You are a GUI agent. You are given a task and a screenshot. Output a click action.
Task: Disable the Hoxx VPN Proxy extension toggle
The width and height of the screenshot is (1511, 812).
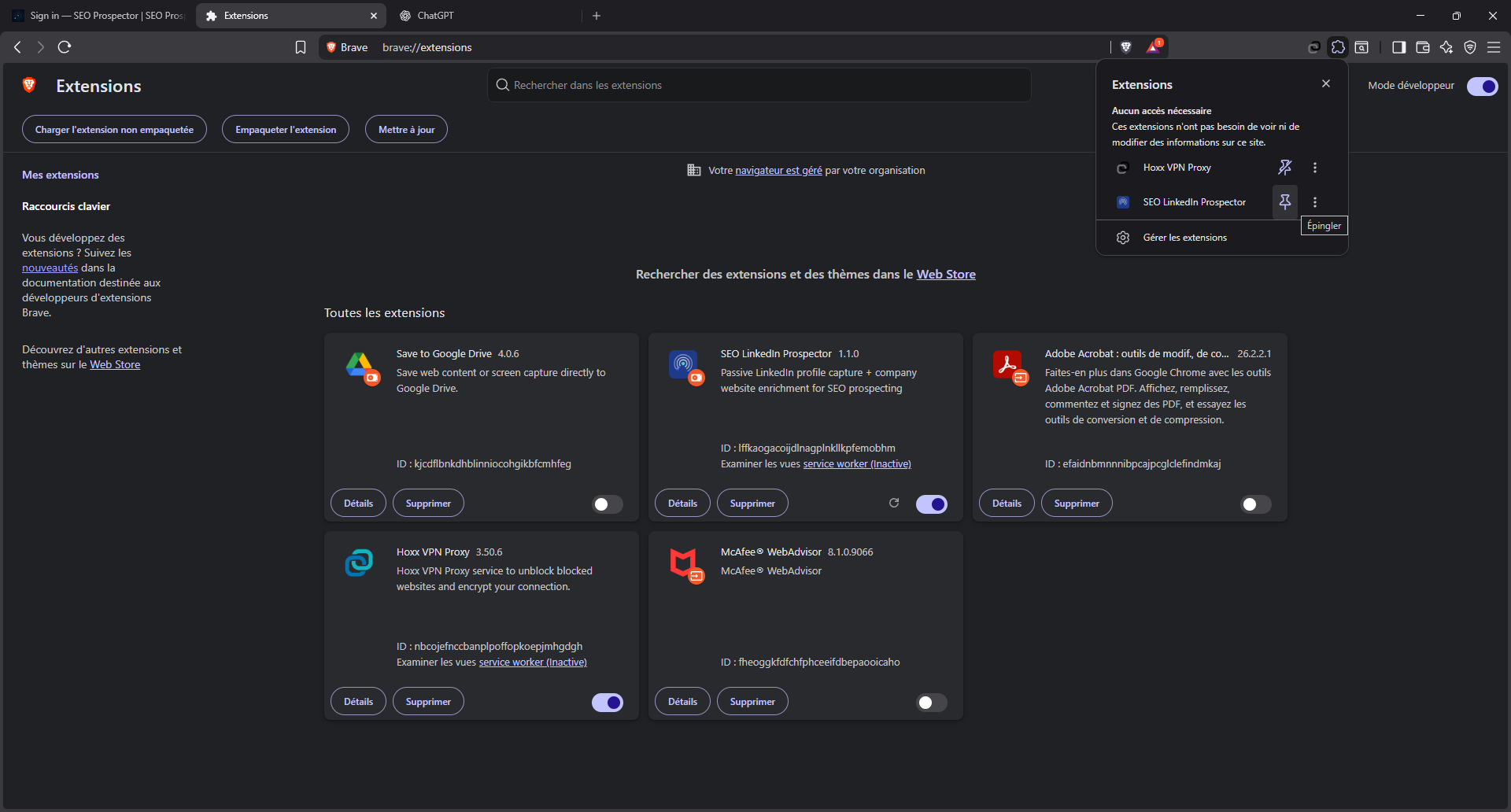(x=607, y=703)
